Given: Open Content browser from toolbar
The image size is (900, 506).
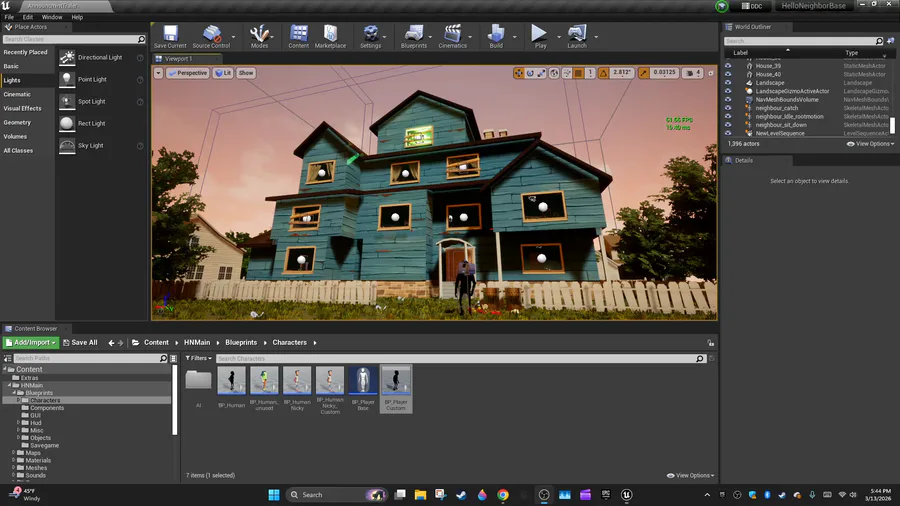Looking at the screenshot, I should 298,37.
